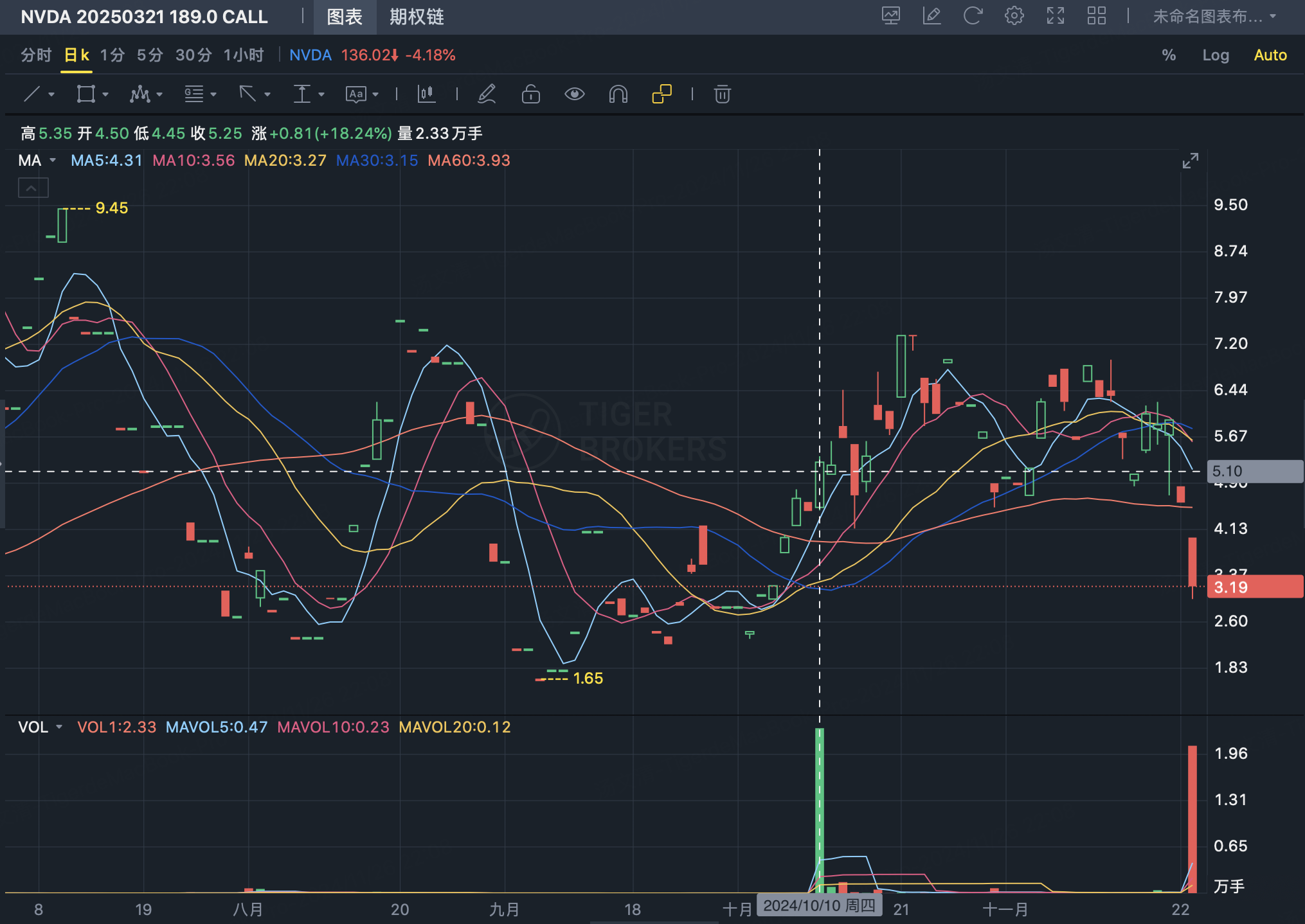Toggle Log scale mode
The width and height of the screenshot is (1305, 924).
click(1215, 55)
